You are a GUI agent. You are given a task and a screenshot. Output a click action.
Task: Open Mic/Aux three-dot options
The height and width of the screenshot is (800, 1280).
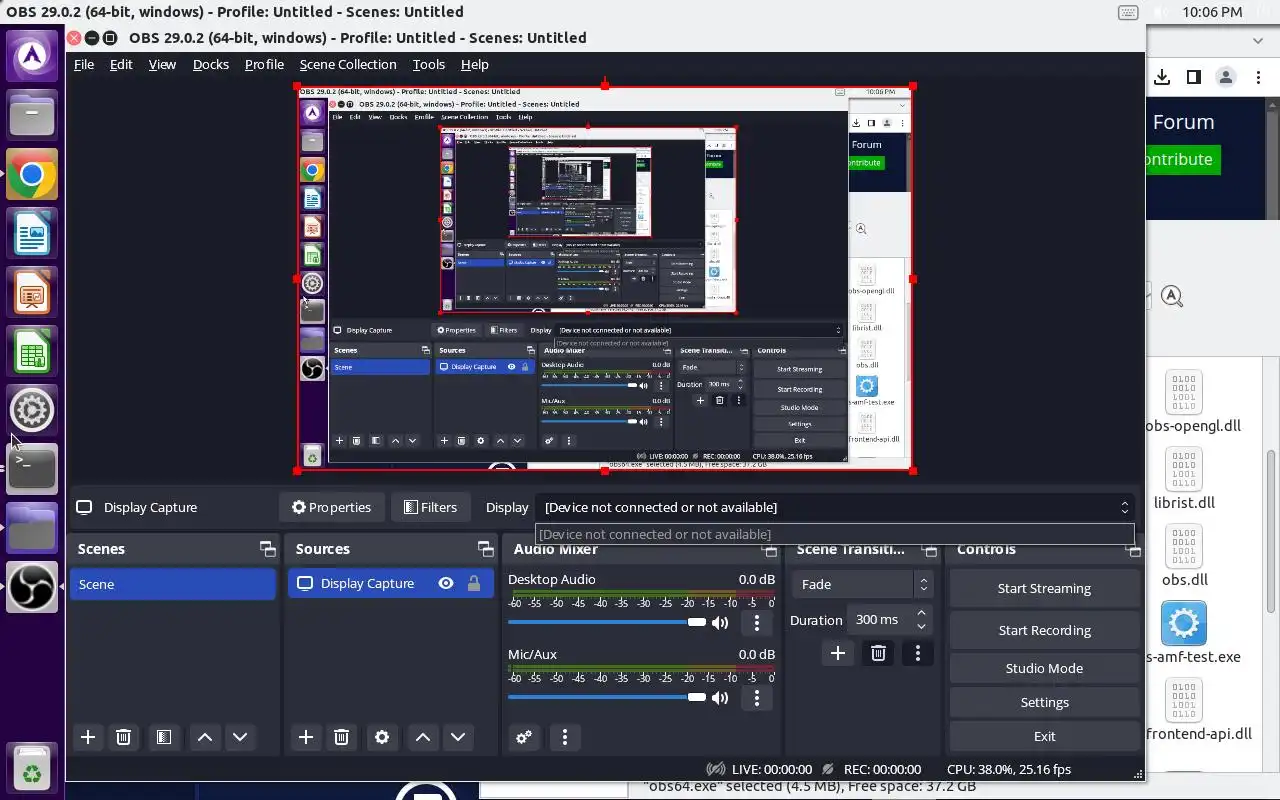pos(757,698)
